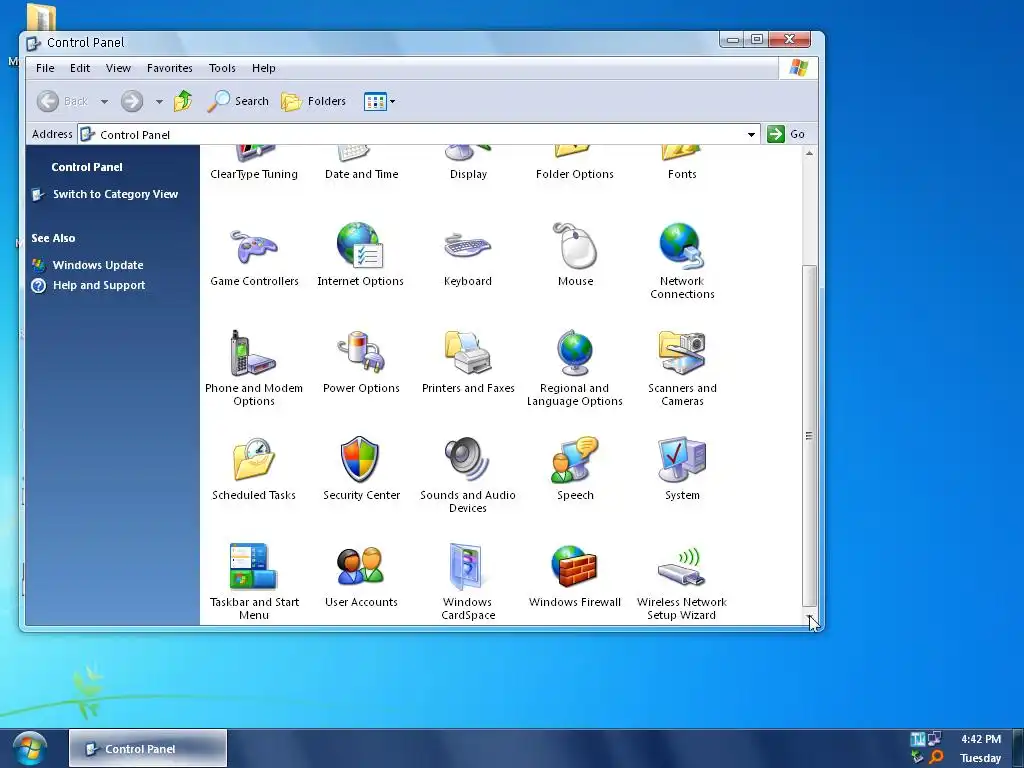Open Help and Support link
Screen dimensions: 1024x768
pyautogui.click(x=99, y=285)
